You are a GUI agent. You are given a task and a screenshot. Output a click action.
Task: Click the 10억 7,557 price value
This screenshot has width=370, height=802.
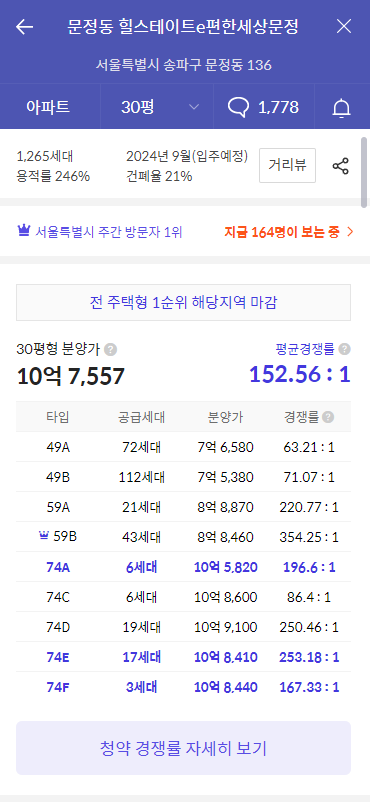71,376
